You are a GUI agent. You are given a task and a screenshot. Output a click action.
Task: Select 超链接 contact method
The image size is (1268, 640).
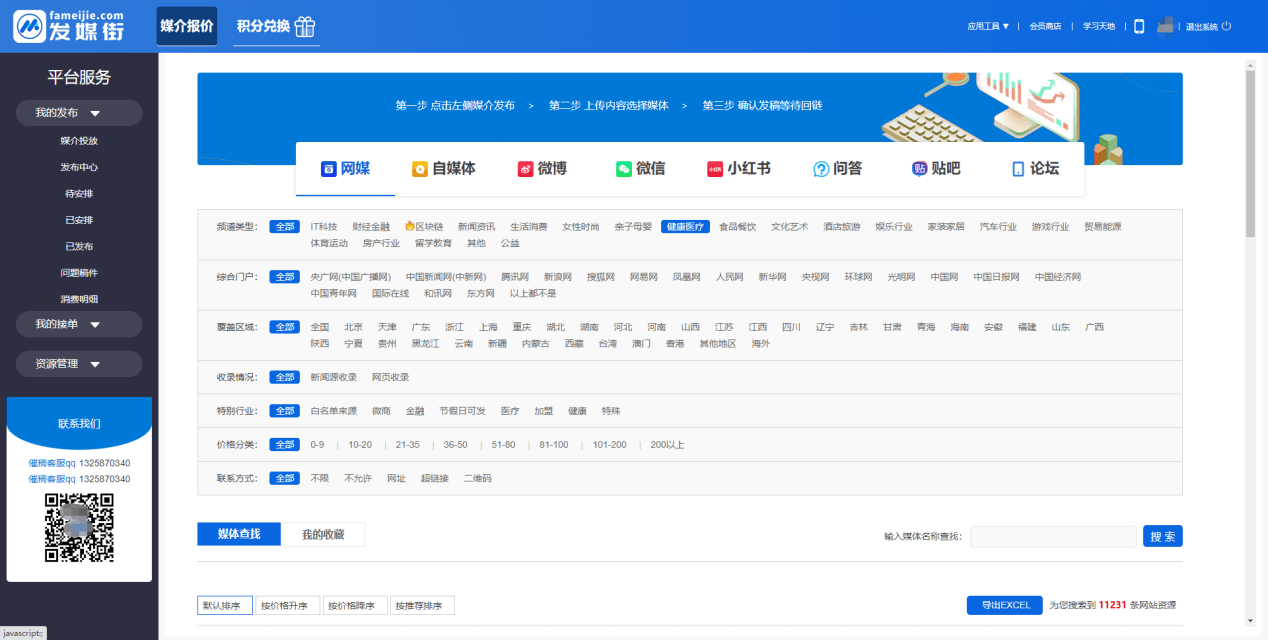point(435,478)
